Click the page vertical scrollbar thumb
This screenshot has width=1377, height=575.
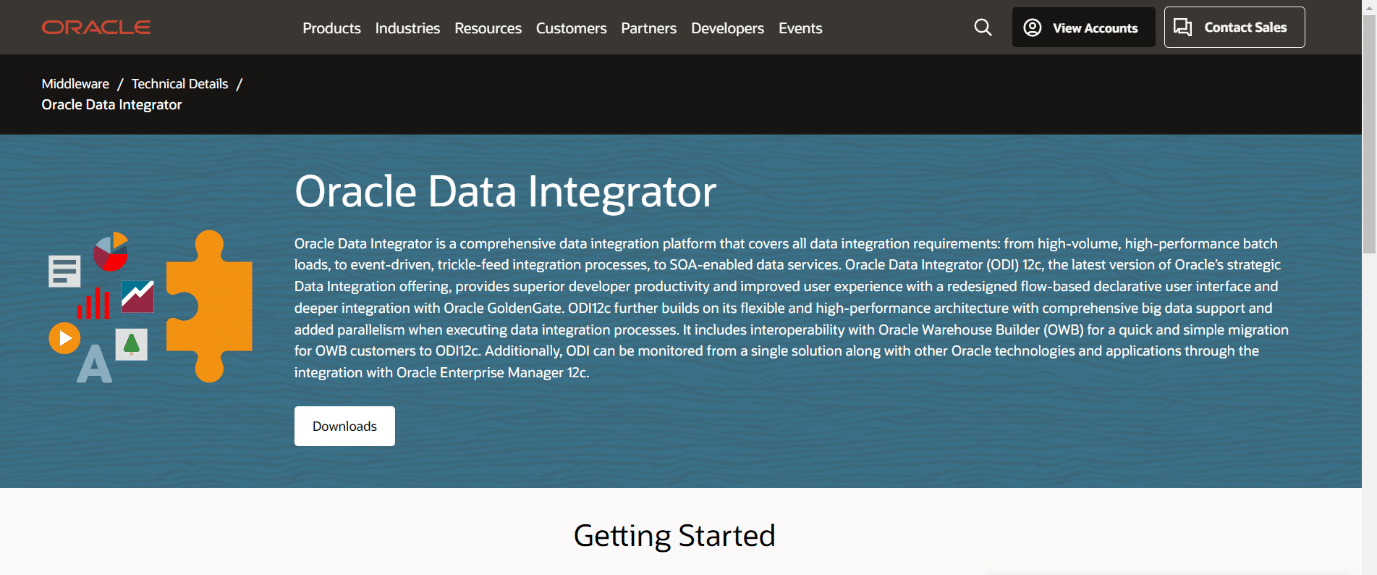tap(1369, 134)
